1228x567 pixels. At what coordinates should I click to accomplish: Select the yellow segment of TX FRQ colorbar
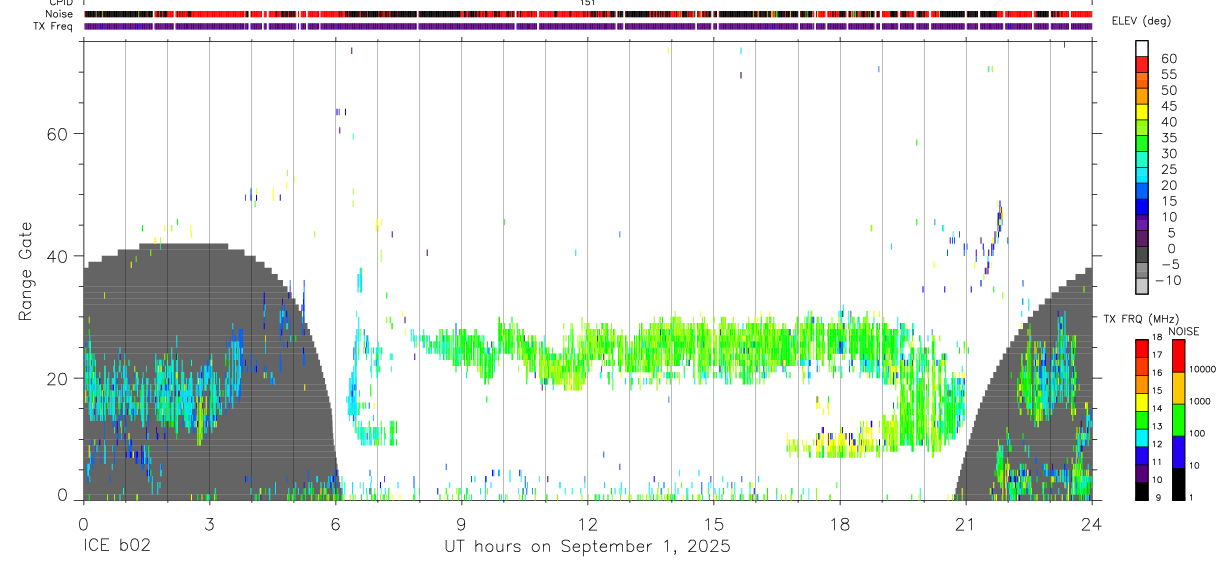(1142, 402)
